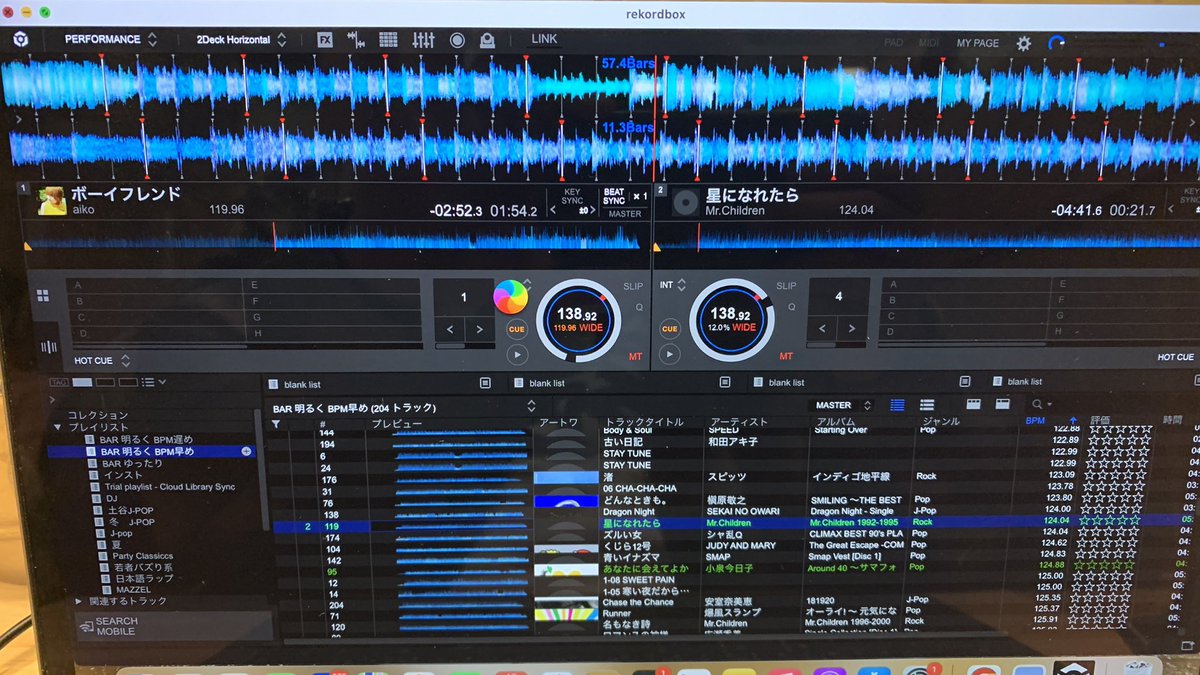Click deck 1 overview waveform
The image size is (1200, 675).
point(335,240)
